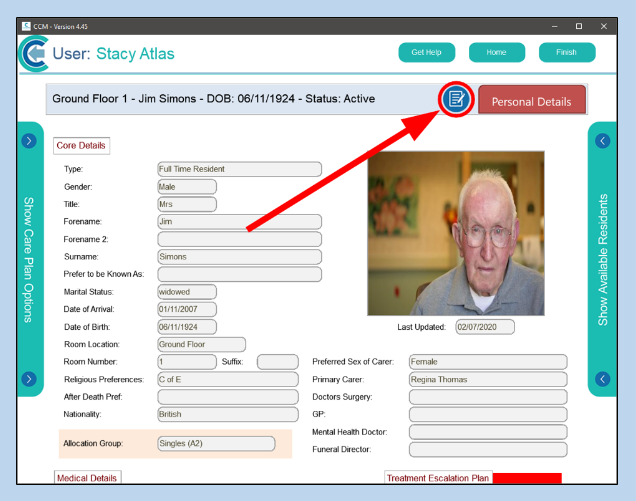Screen dimensions: 636x501
Task: Click the Room Location field showing Ground Floor
Action: pyautogui.click(x=201, y=344)
